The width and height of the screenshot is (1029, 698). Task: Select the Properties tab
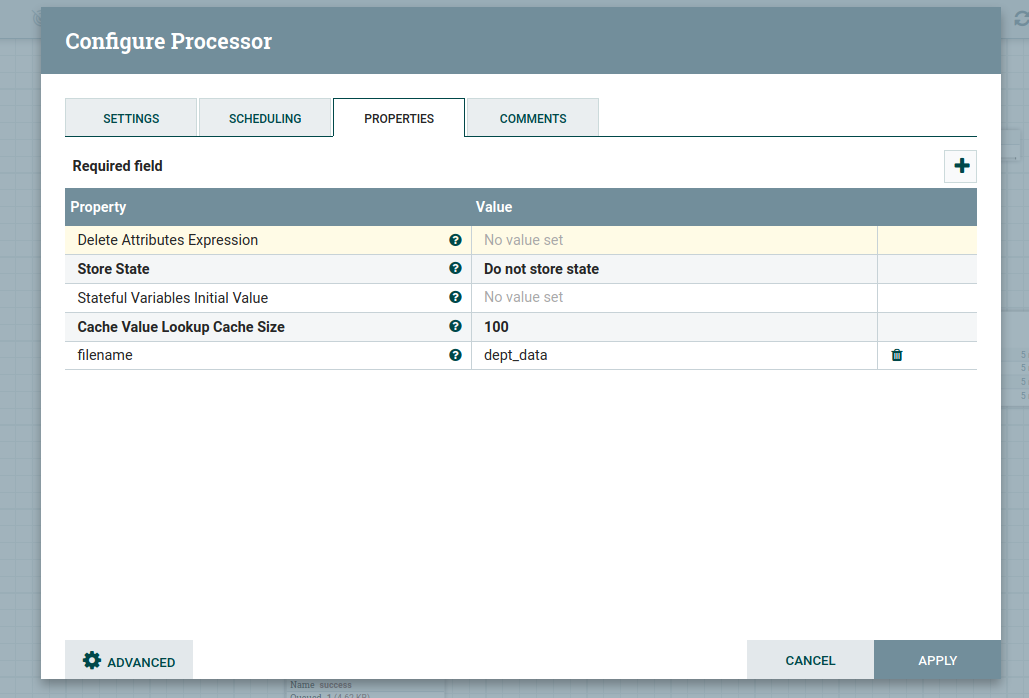point(399,118)
